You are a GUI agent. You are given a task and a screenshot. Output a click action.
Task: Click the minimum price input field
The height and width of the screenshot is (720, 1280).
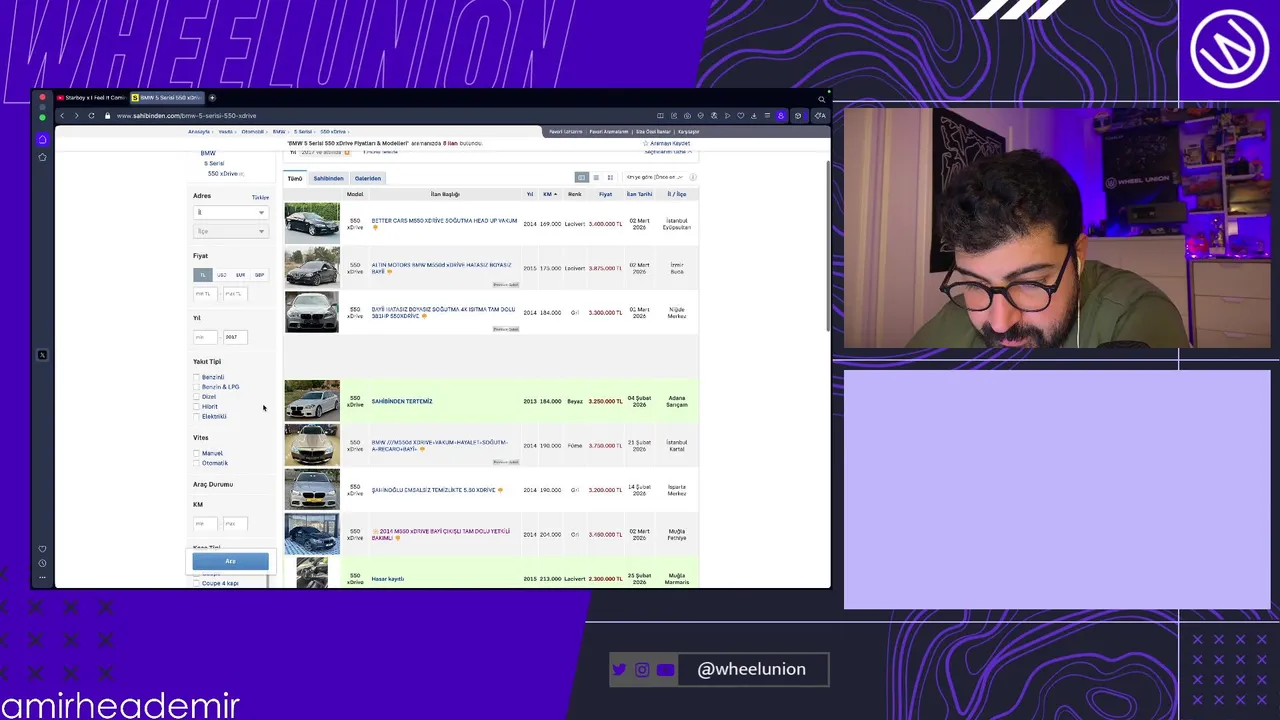click(204, 294)
